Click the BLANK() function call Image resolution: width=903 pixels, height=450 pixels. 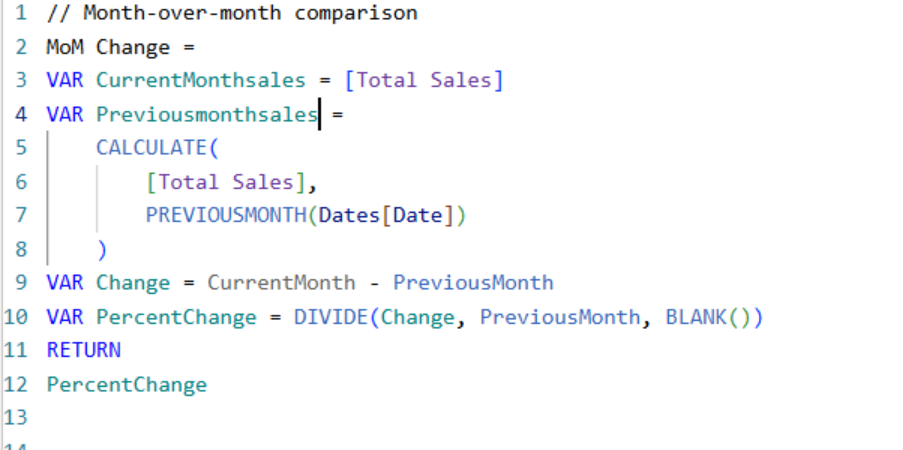[708, 317]
